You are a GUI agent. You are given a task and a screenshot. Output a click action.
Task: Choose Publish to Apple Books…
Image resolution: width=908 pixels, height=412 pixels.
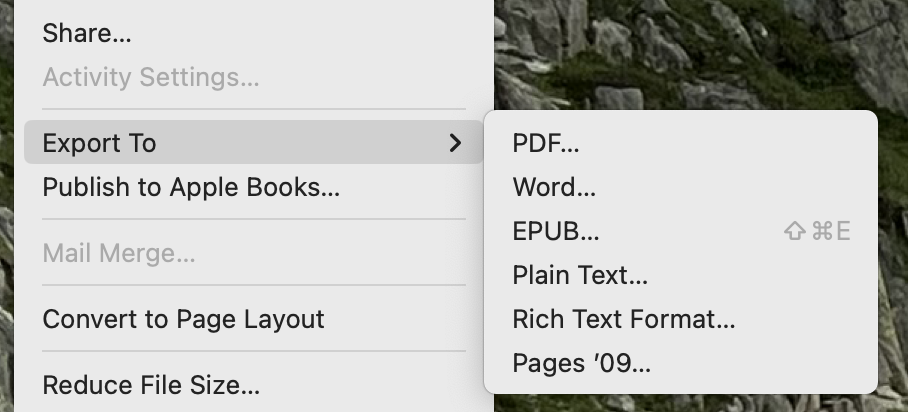pos(254,187)
